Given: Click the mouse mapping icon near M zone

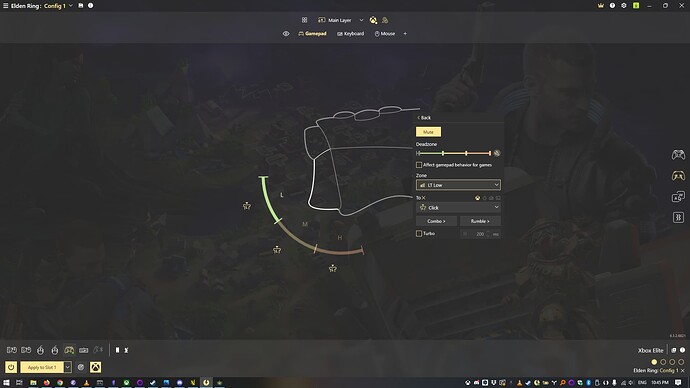Looking at the screenshot, I should click(277, 250).
